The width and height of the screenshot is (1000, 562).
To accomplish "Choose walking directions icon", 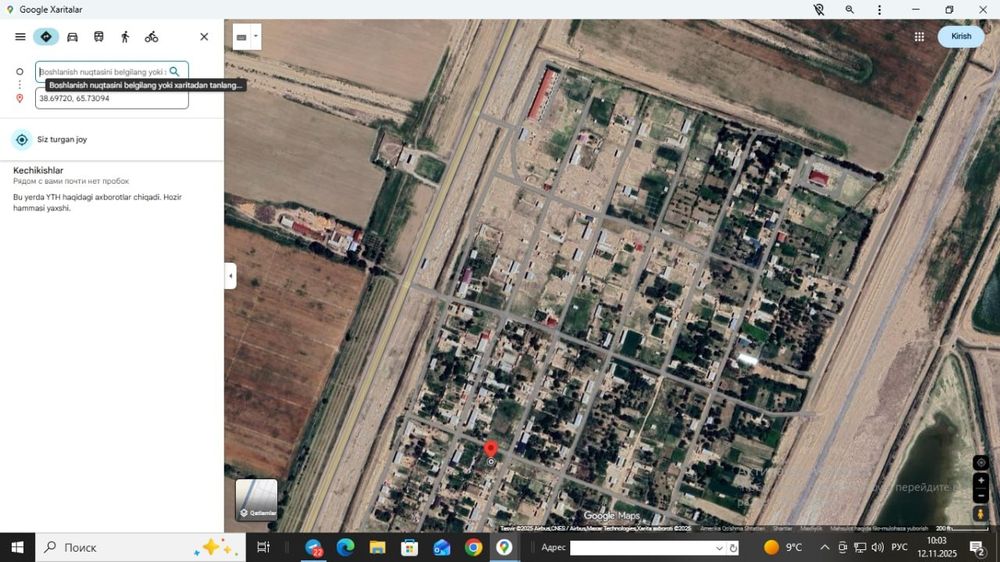I will [x=125, y=37].
